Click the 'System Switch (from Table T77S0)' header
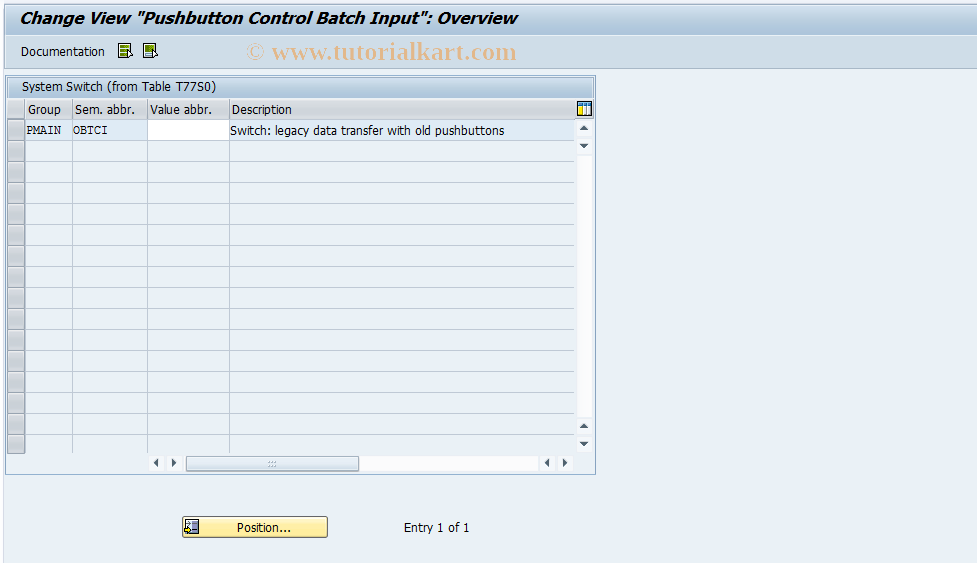The width and height of the screenshot is (977, 563). (x=119, y=87)
